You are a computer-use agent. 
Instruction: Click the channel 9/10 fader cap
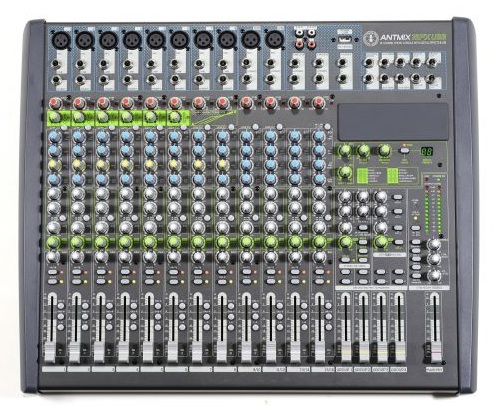pos(246,352)
